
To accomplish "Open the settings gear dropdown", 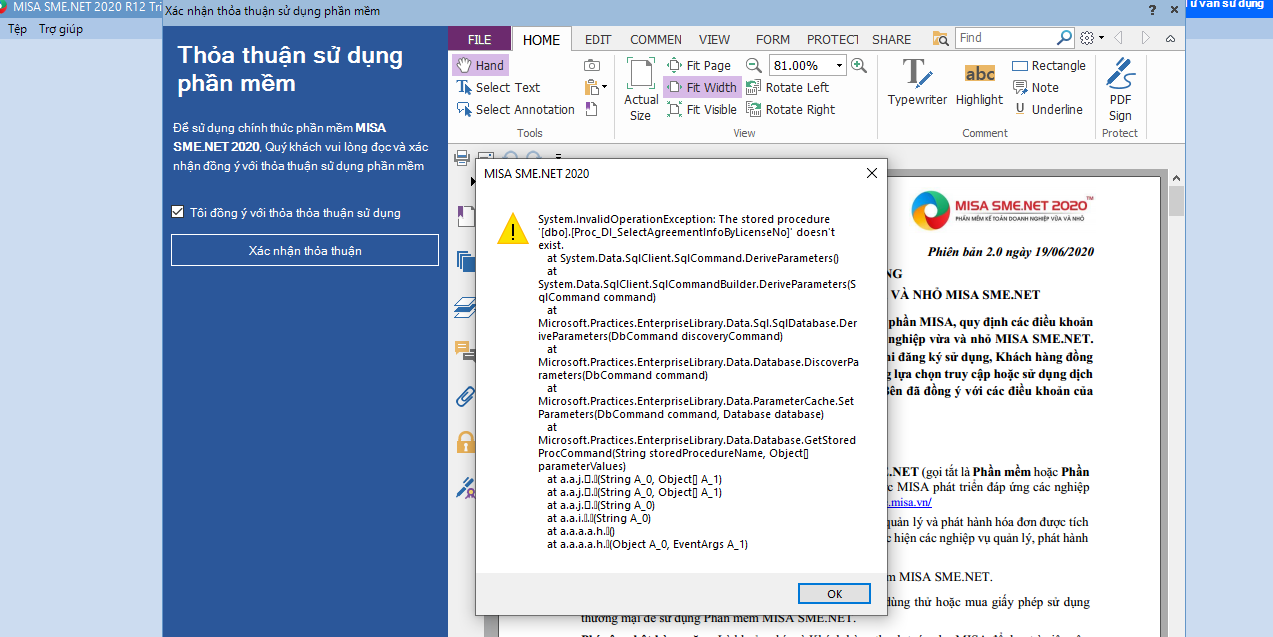I will tap(1092, 38).
